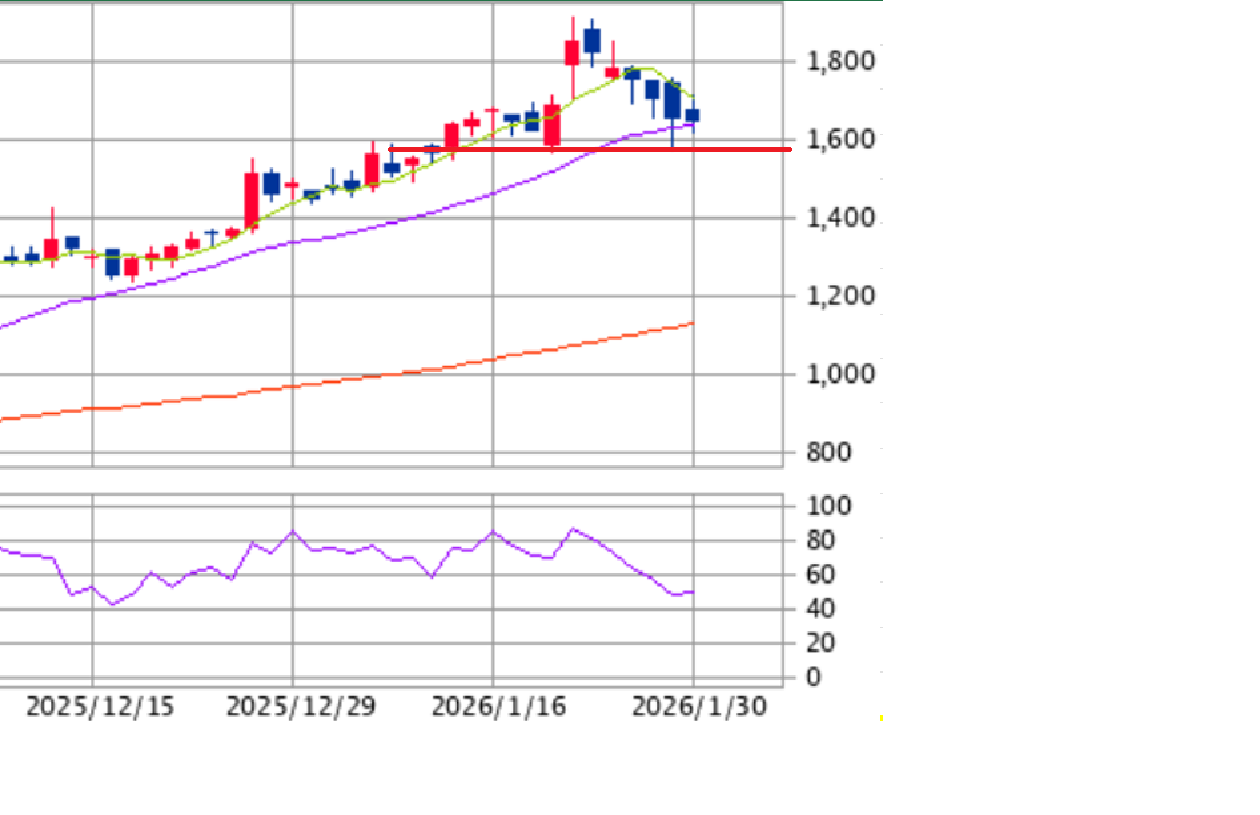Select the 2026/1/16 date label
Screen dimensions: 1260x815
498,707
